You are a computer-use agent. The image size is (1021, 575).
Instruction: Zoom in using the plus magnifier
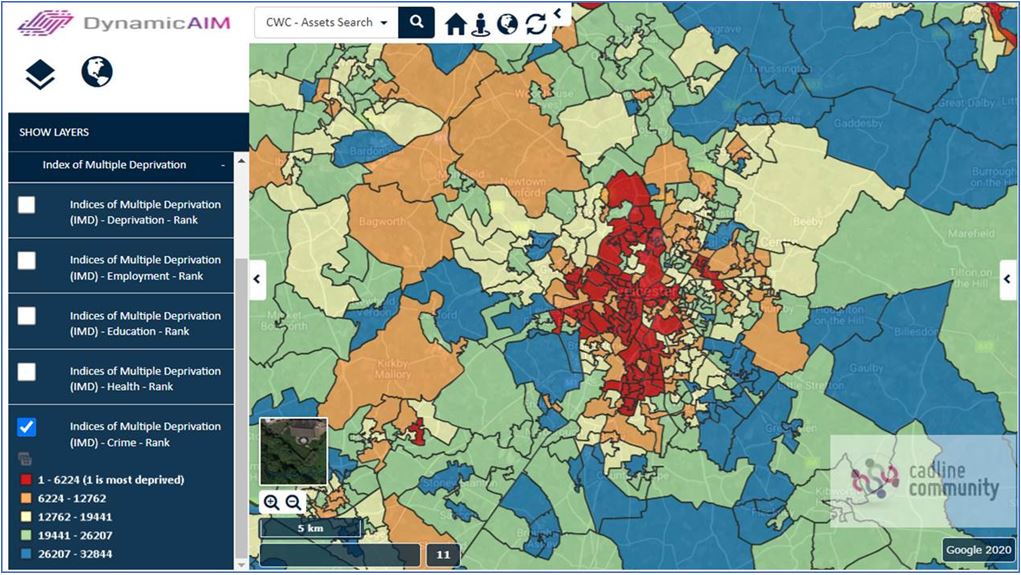(x=272, y=503)
